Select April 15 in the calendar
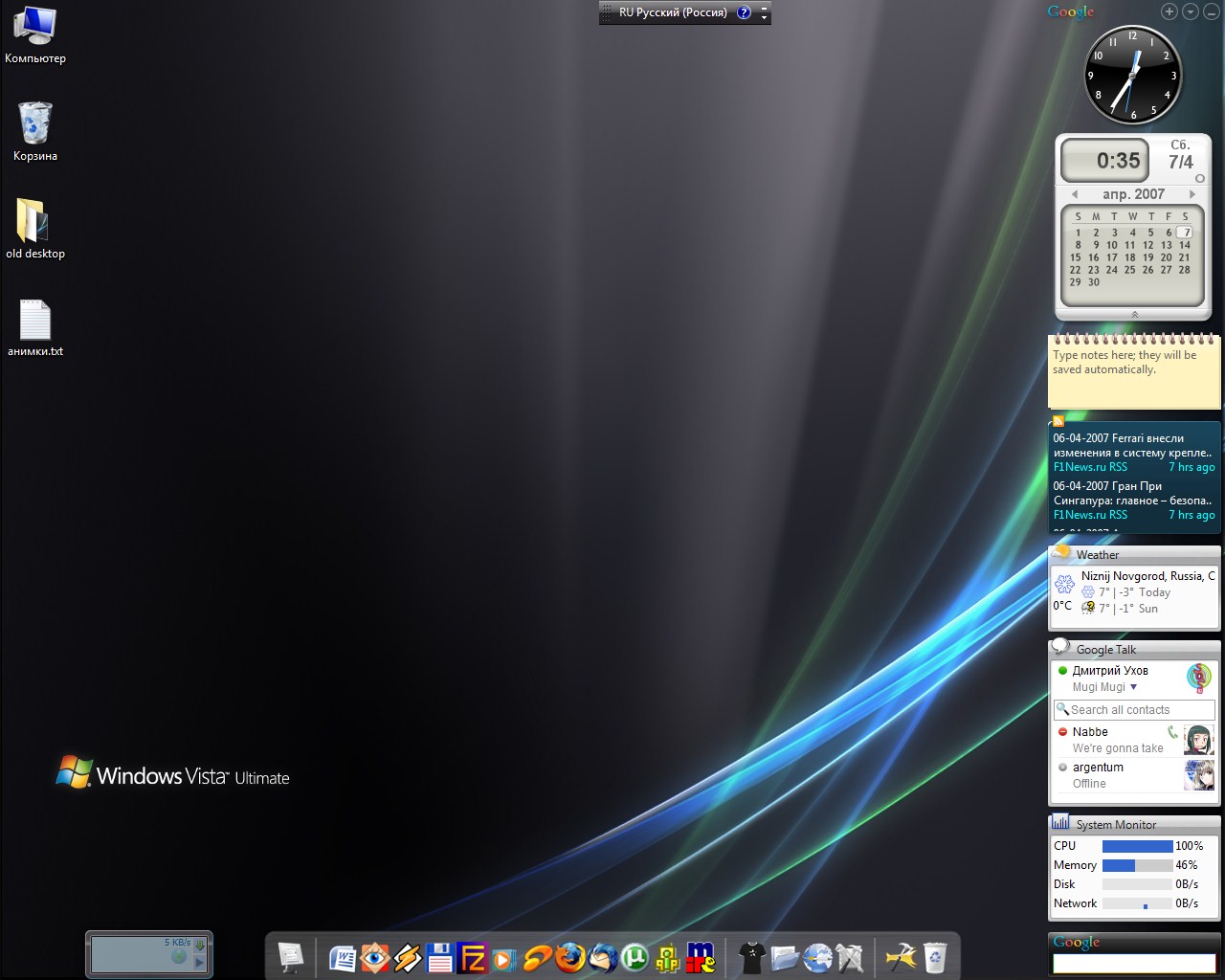Screen dimensions: 1225x980 1076,257
